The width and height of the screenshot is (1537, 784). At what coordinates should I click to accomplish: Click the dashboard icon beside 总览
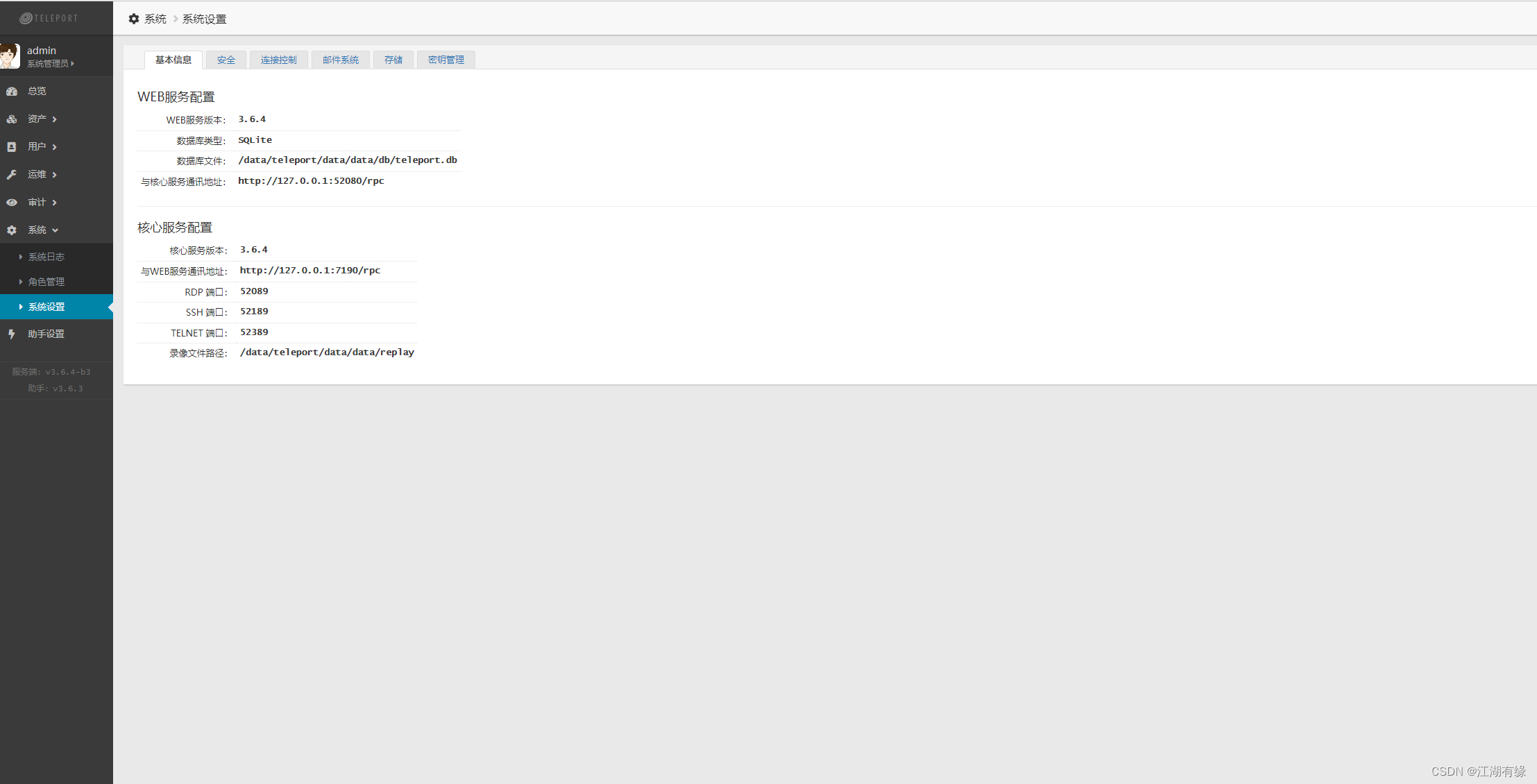[x=12, y=91]
